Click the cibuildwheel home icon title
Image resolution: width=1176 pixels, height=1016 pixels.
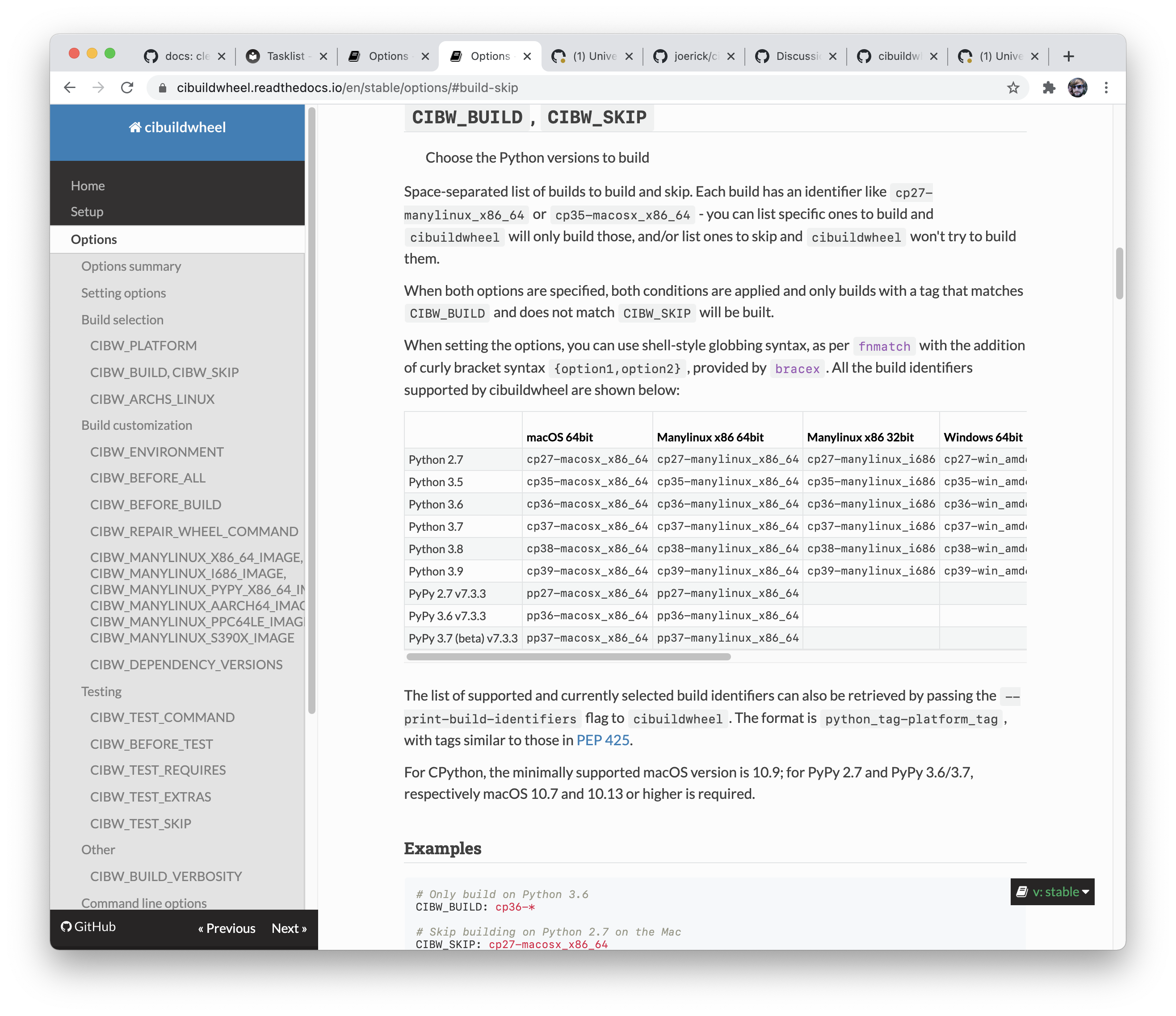[177, 127]
